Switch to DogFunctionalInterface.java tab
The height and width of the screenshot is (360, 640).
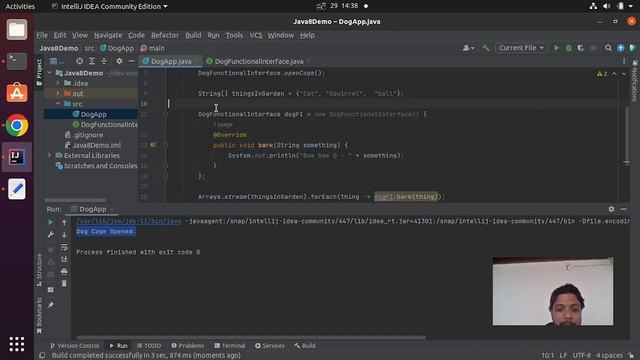259,61
